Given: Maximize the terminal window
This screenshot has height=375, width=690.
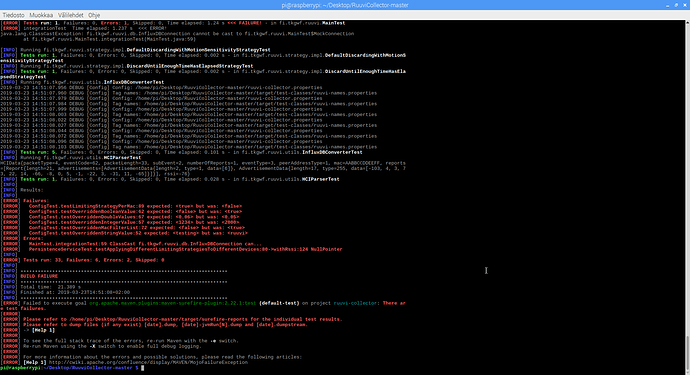Looking at the screenshot, I should click(676, 5).
